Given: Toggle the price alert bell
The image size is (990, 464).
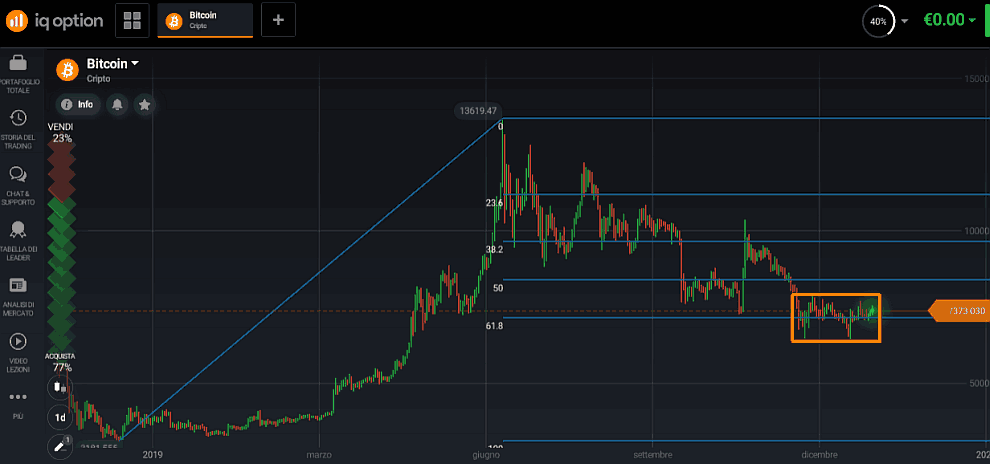Looking at the screenshot, I should (x=117, y=104).
